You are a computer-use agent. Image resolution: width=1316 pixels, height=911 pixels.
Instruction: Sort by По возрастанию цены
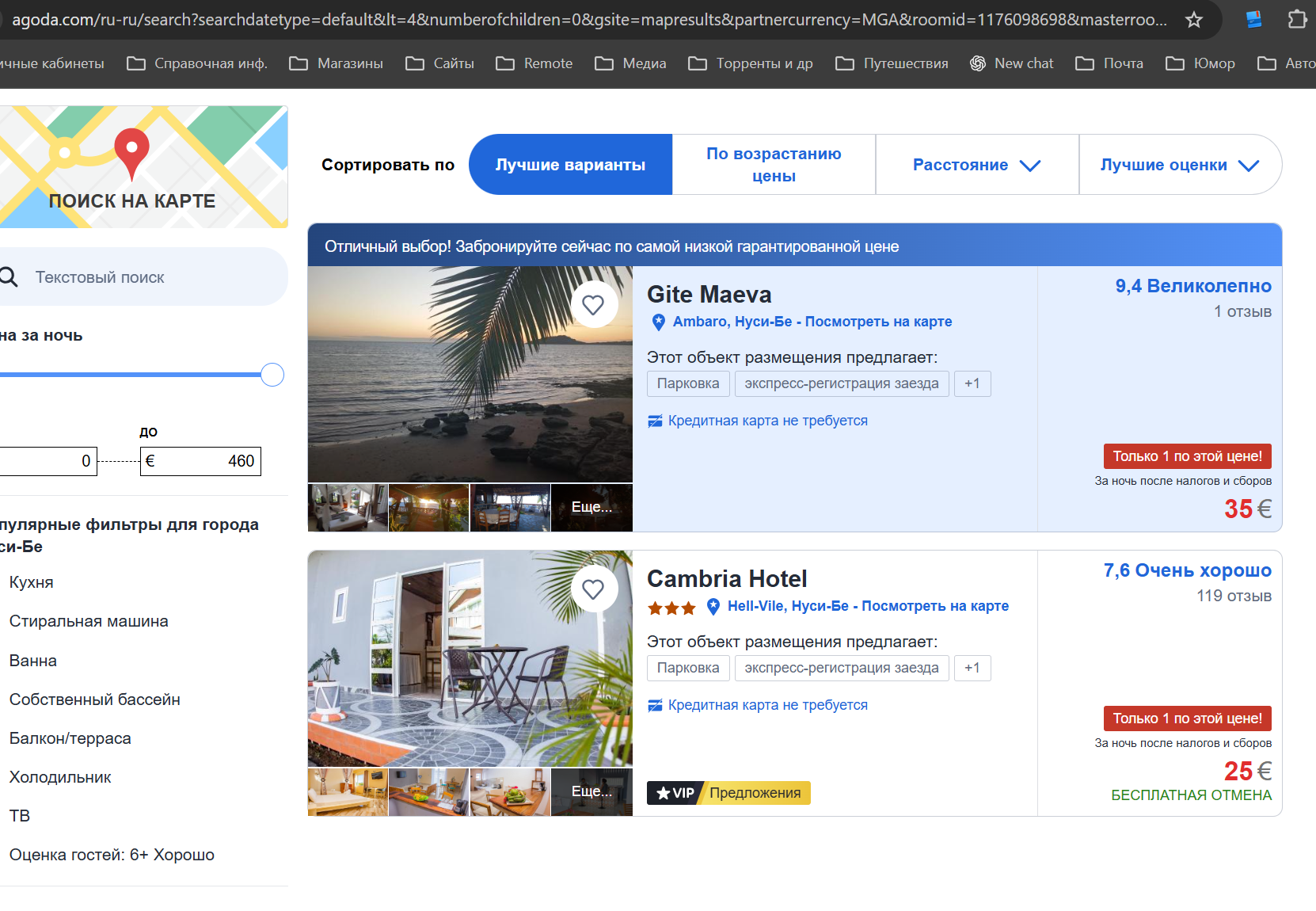tap(774, 165)
